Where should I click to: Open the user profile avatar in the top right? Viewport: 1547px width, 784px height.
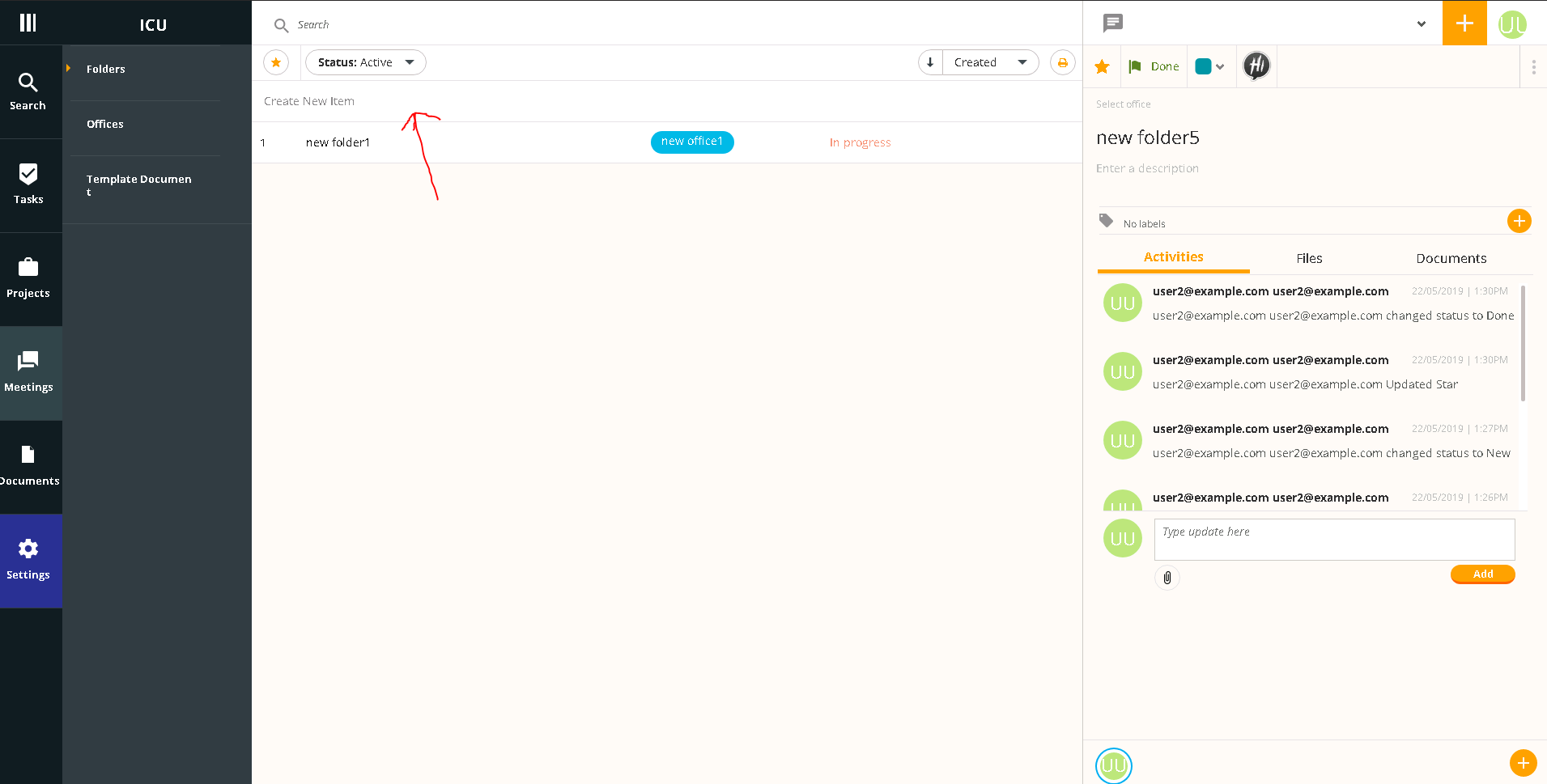pyautogui.click(x=1512, y=24)
